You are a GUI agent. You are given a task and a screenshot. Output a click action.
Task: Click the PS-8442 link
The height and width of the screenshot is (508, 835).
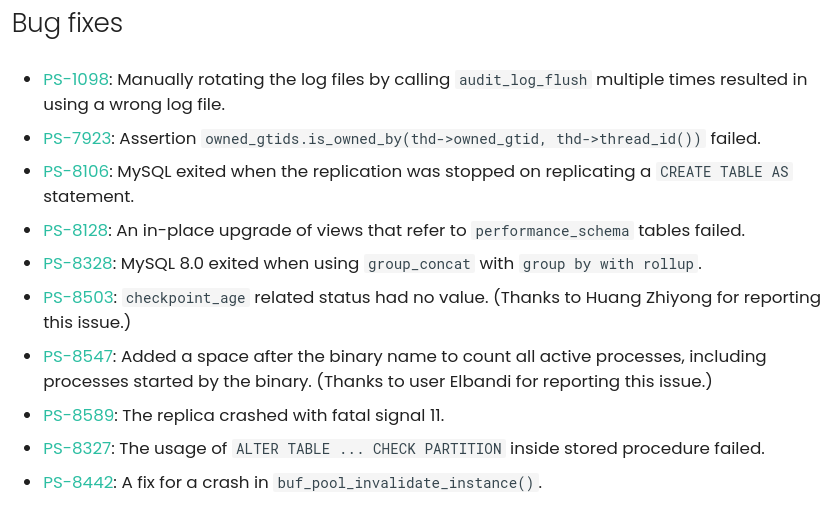[x=77, y=482]
